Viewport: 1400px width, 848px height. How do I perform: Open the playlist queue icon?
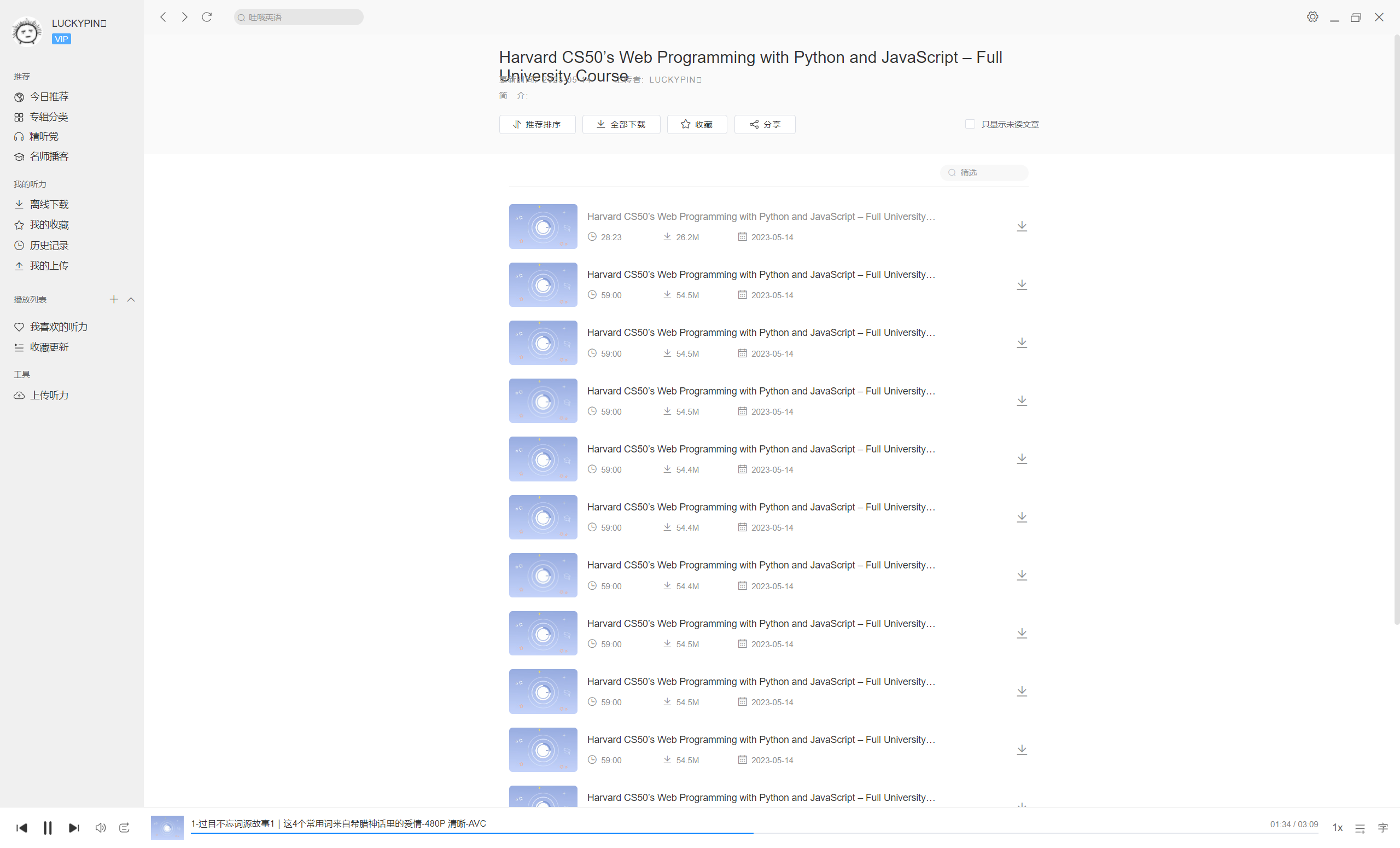tap(1360, 828)
